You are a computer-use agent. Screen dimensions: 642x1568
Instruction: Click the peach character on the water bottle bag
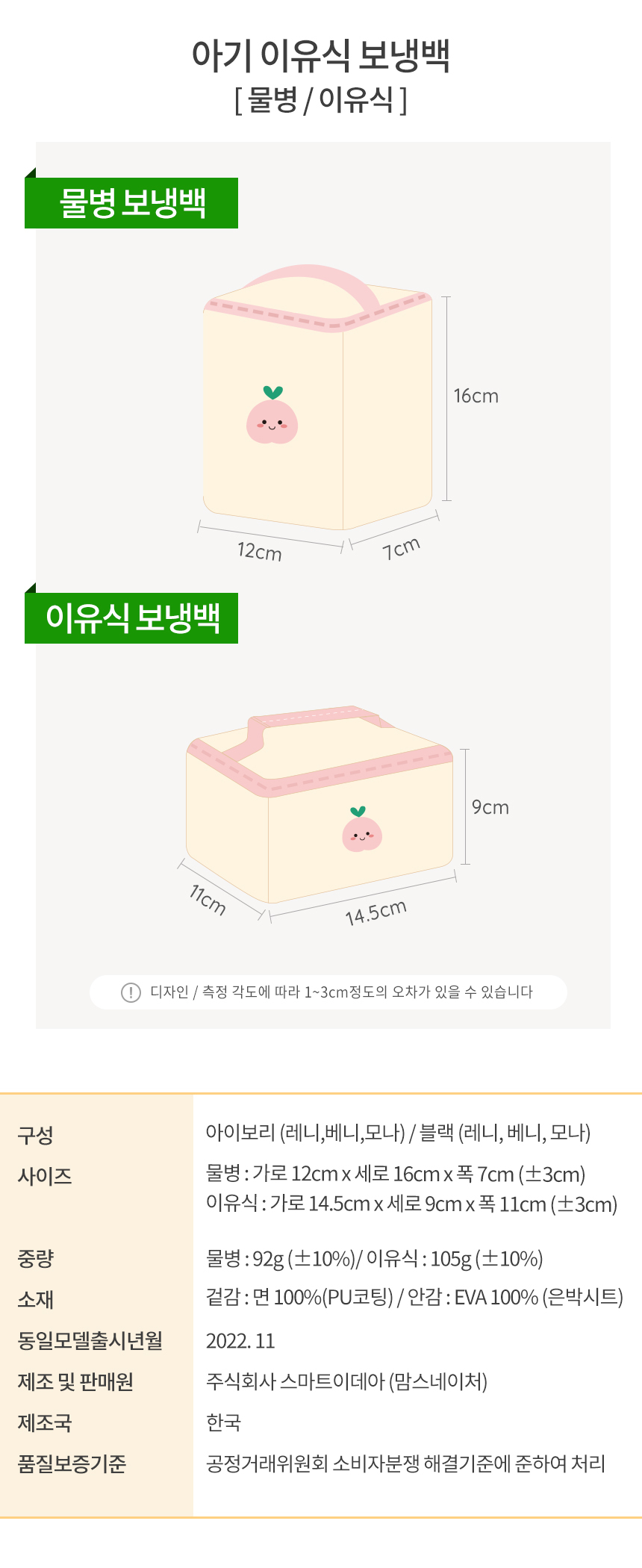point(272,422)
